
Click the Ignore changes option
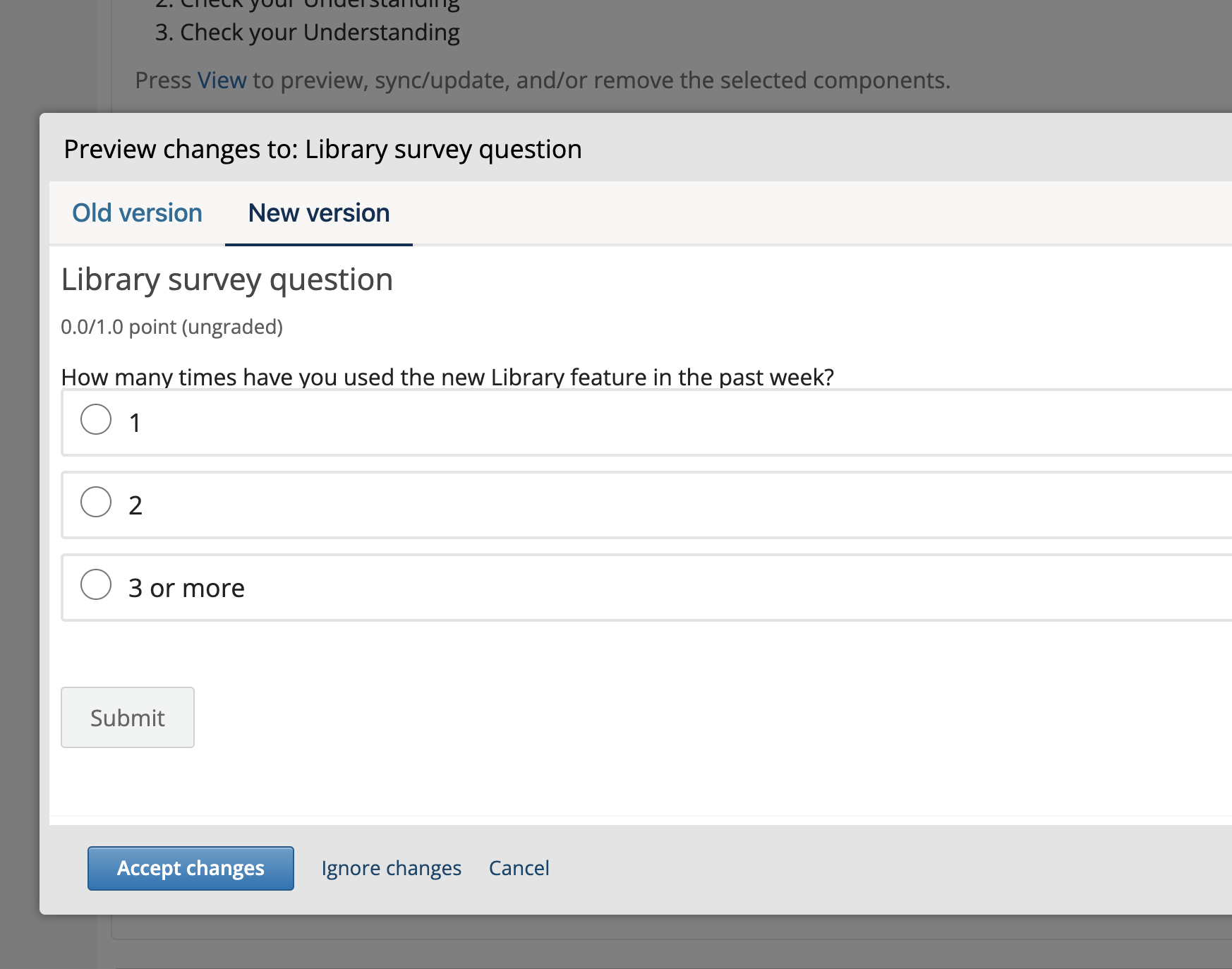pyautogui.click(x=392, y=867)
